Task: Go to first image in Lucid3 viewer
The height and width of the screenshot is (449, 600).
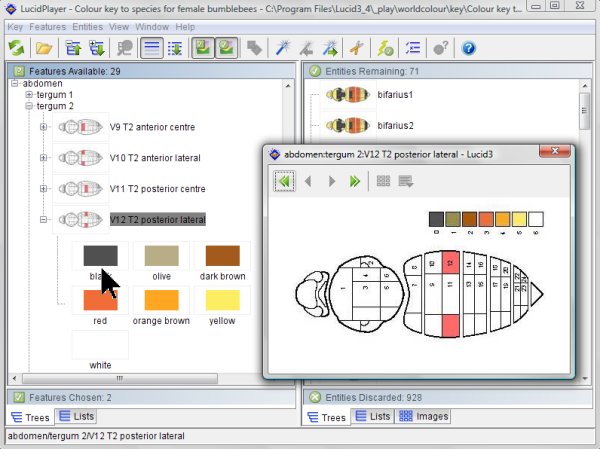Action: click(x=284, y=181)
